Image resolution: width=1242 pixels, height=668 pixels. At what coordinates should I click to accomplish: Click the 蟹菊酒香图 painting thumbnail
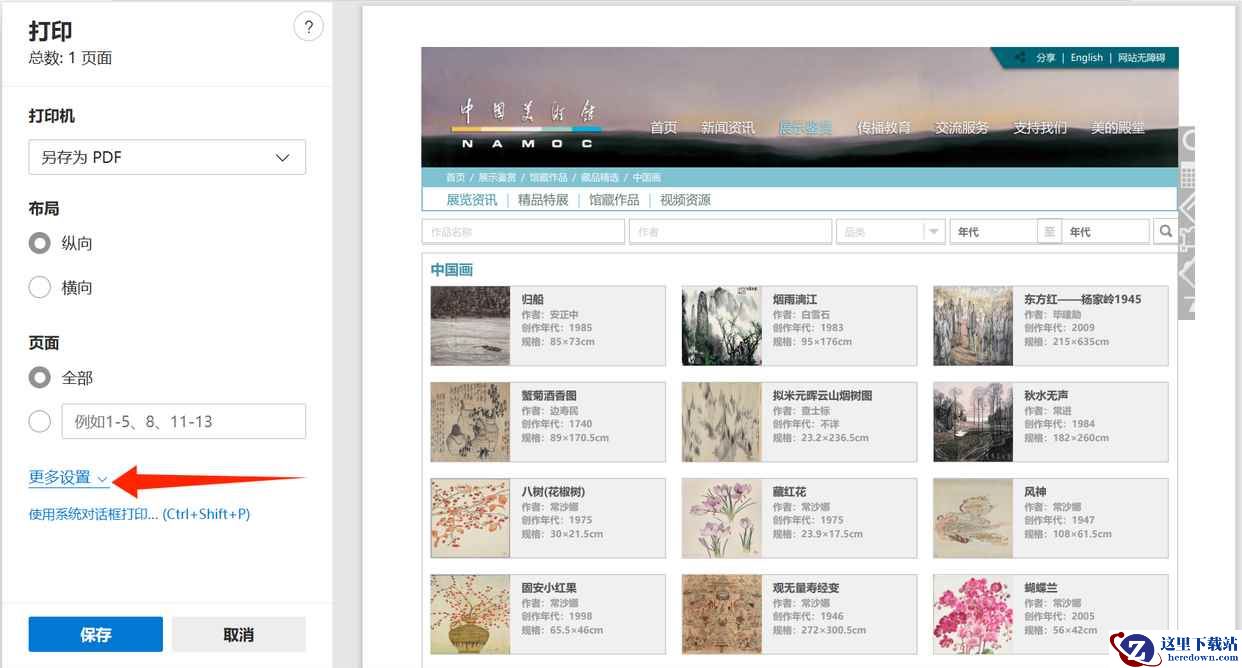pyautogui.click(x=470, y=422)
